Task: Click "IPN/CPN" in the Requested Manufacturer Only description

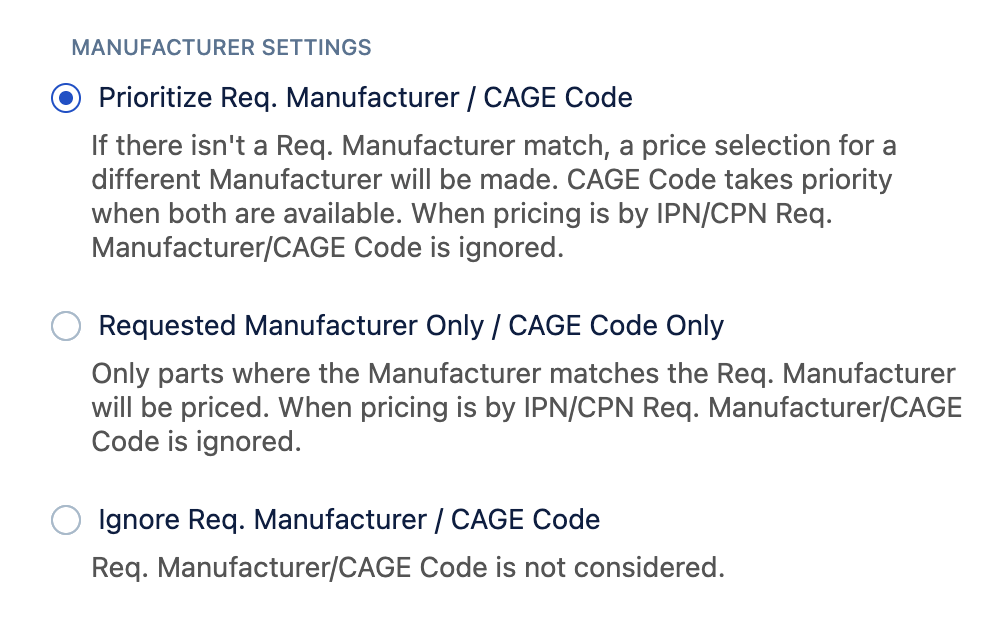Action: 576,408
